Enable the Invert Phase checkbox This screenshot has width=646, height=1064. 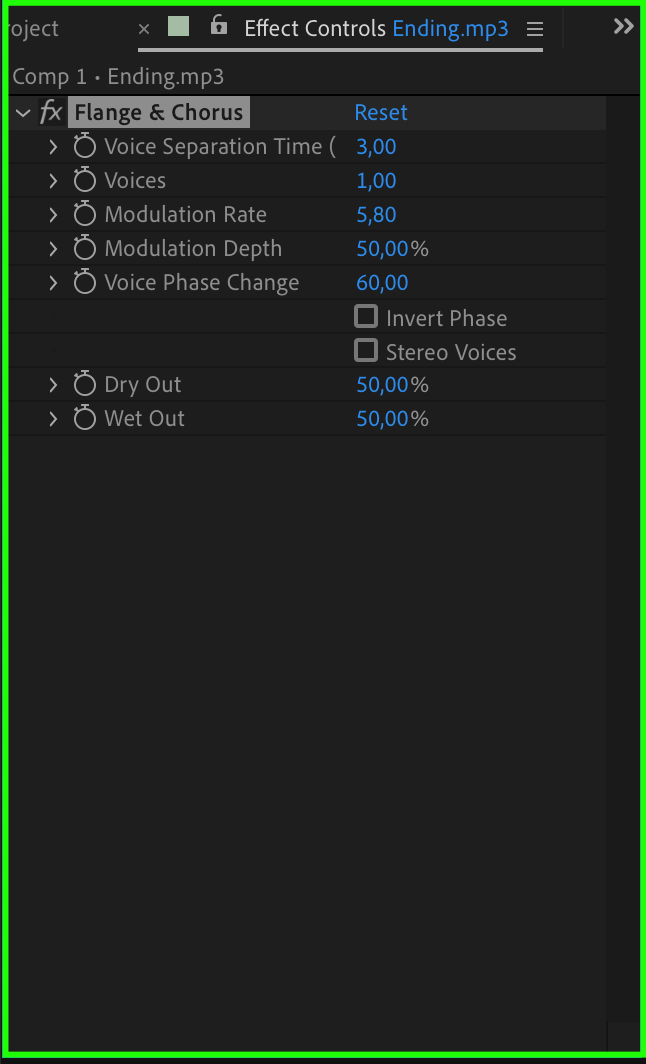[x=367, y=317]
